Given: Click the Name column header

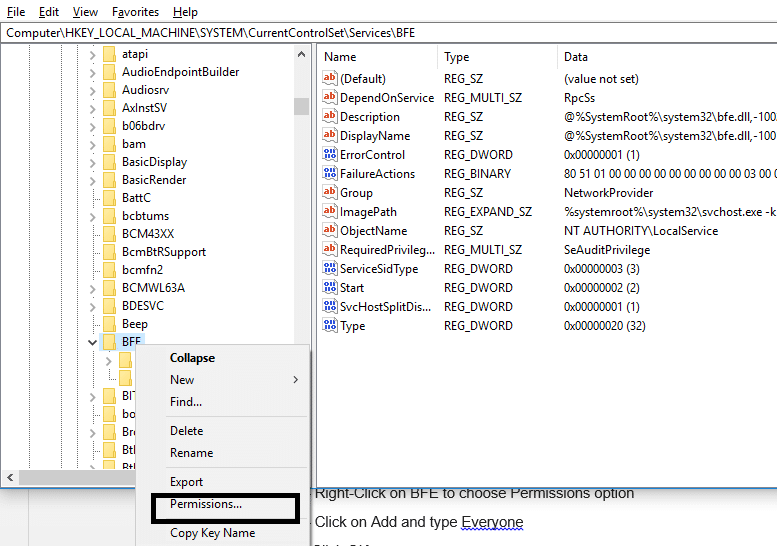Looking at the screenshot, I should (340, 57).
